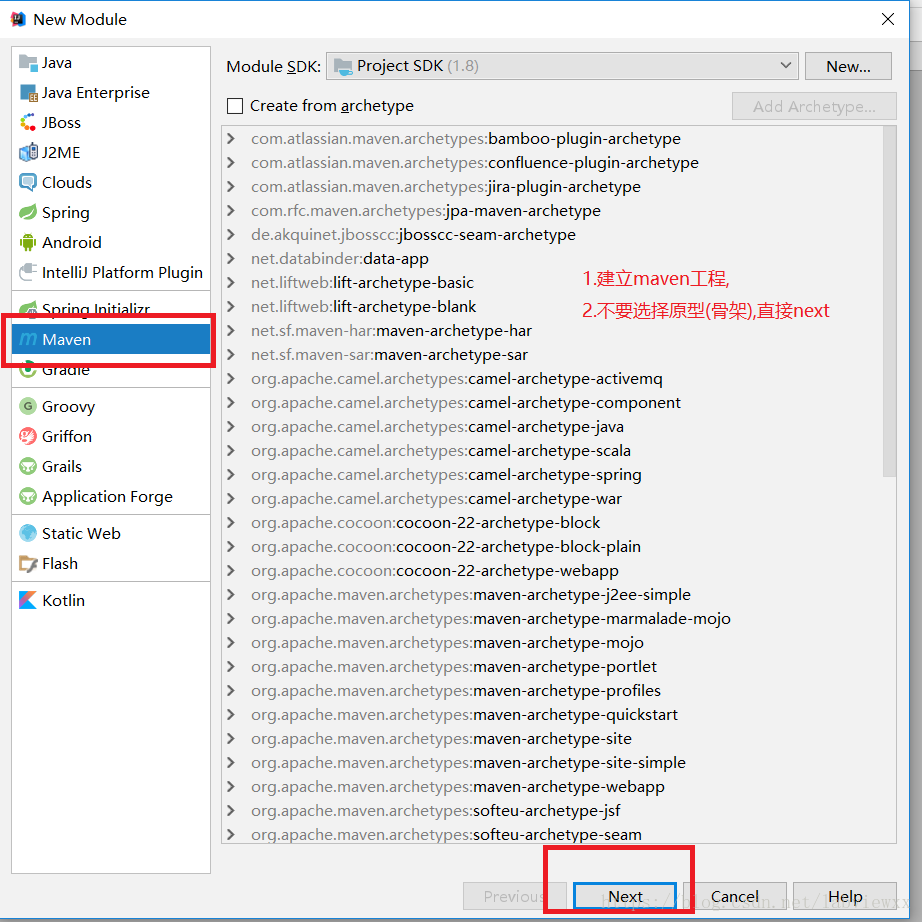Viewport: 922px width, 922px height.
Task: Select lift-archetype-basic row
Action: (x=553, y=283)
